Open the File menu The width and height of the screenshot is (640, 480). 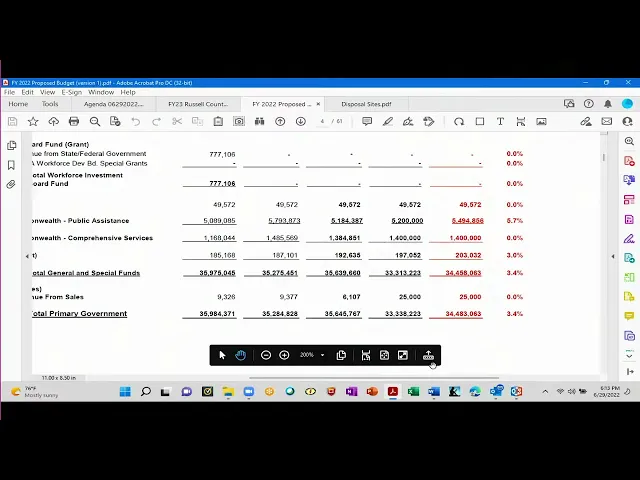[x=9, y=92]
